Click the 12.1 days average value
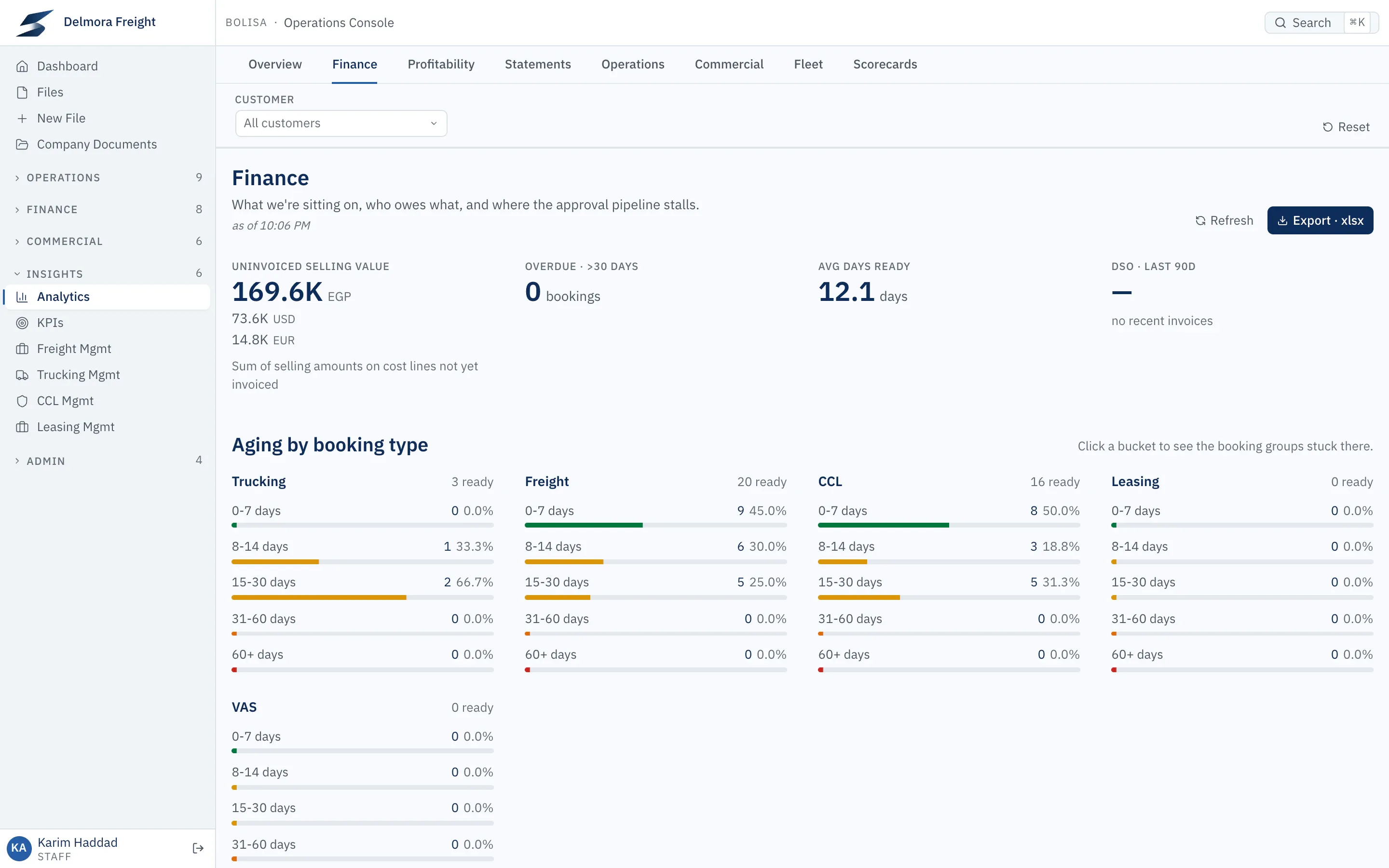This screenshot has width=1389, height=868. point(863,292)
